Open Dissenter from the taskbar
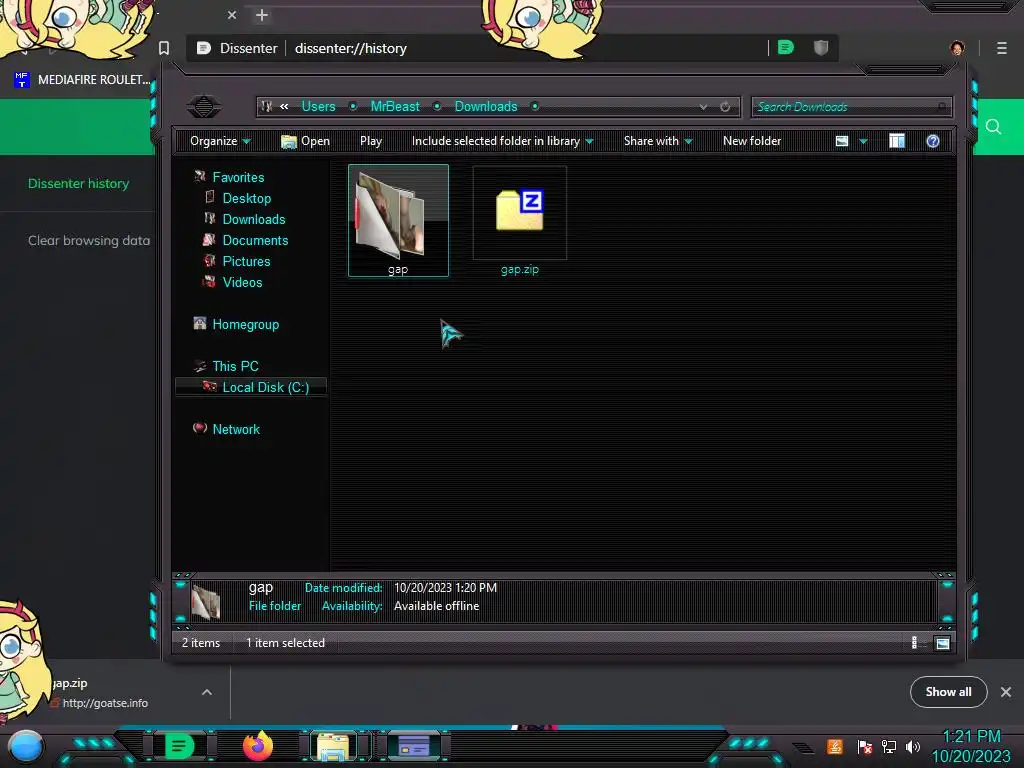Screen dimensions: 1024x768 pyautogui.click(x=180, y=746)
